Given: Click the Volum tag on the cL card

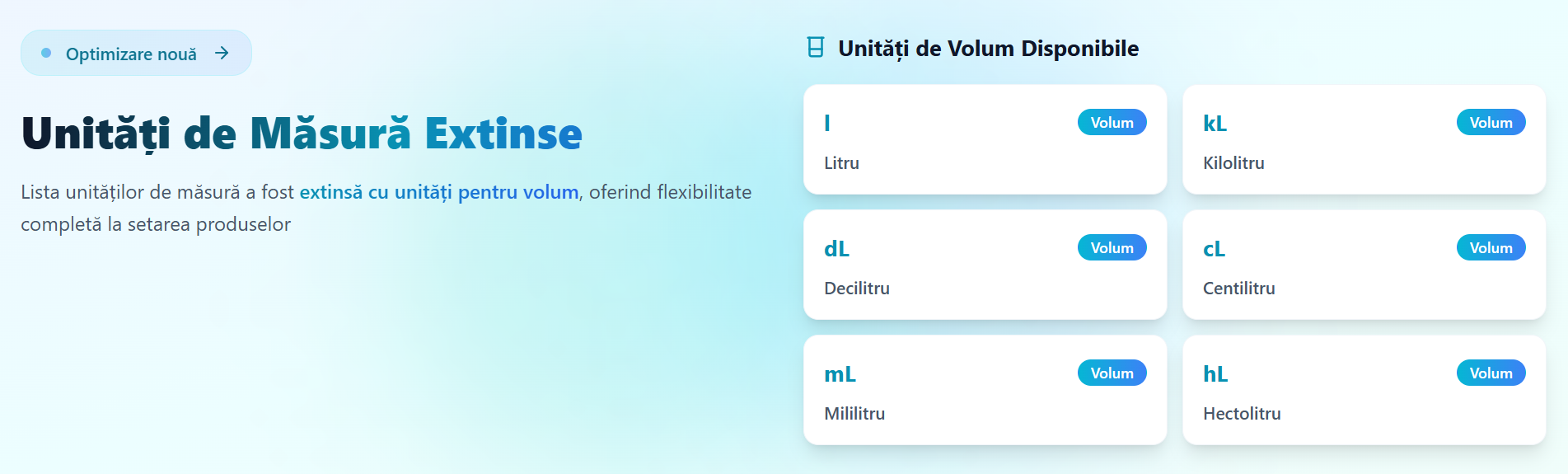Looking at the screenshot, I should point(1491,247).
